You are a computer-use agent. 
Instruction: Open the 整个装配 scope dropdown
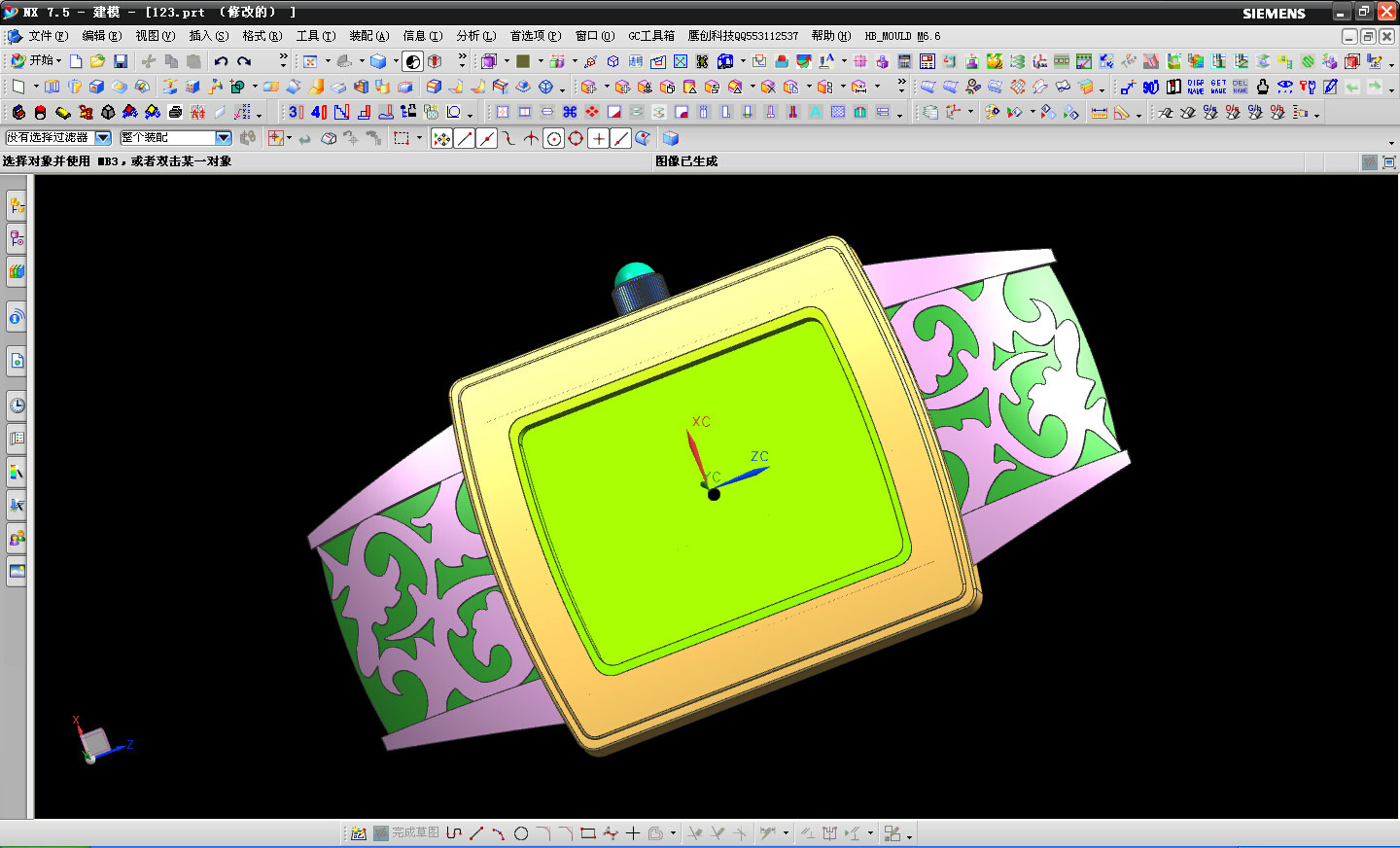point(223,138)
